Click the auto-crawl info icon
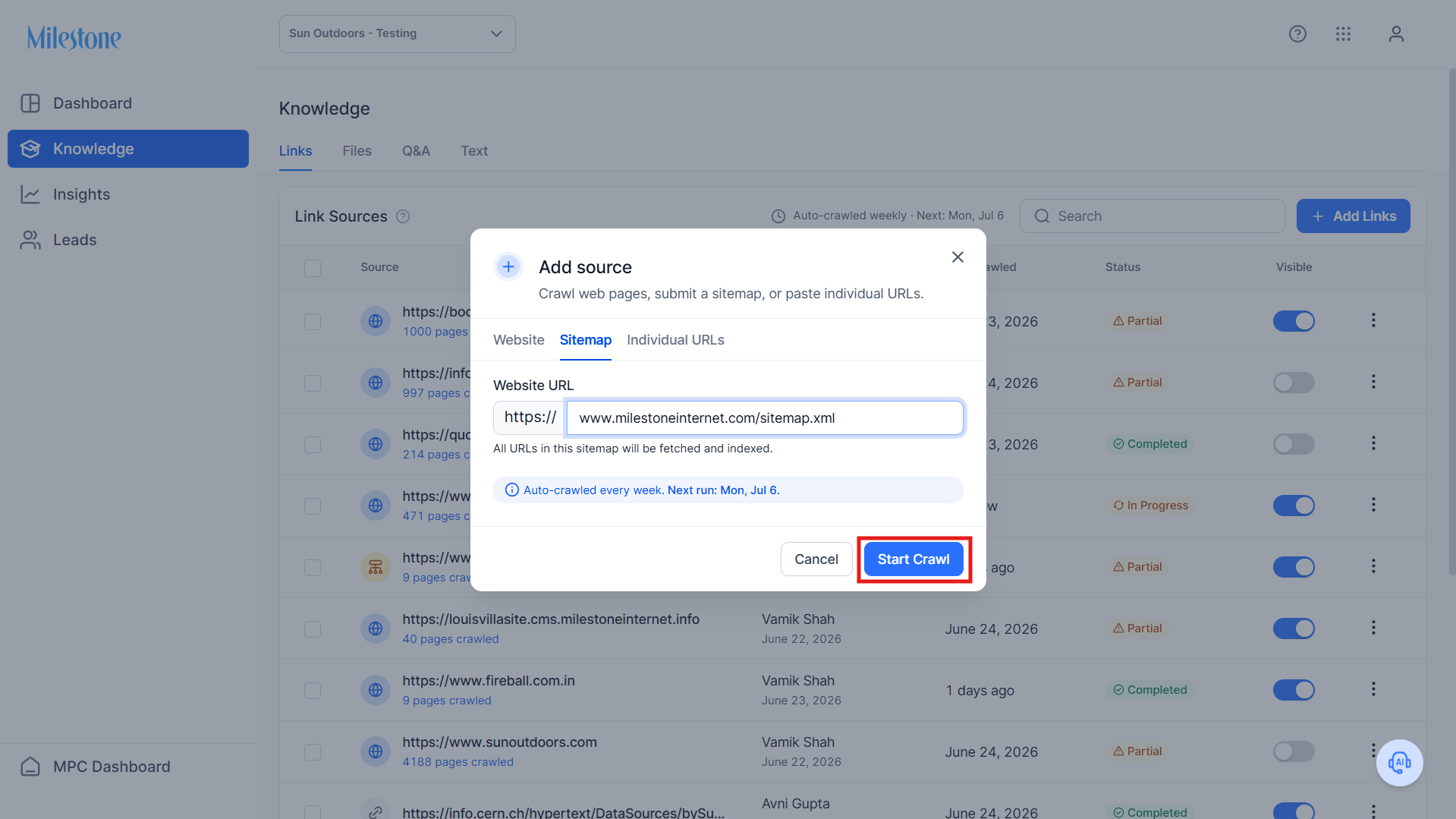The width and height of the screenshot is (1456, 819). click(512, 490)
